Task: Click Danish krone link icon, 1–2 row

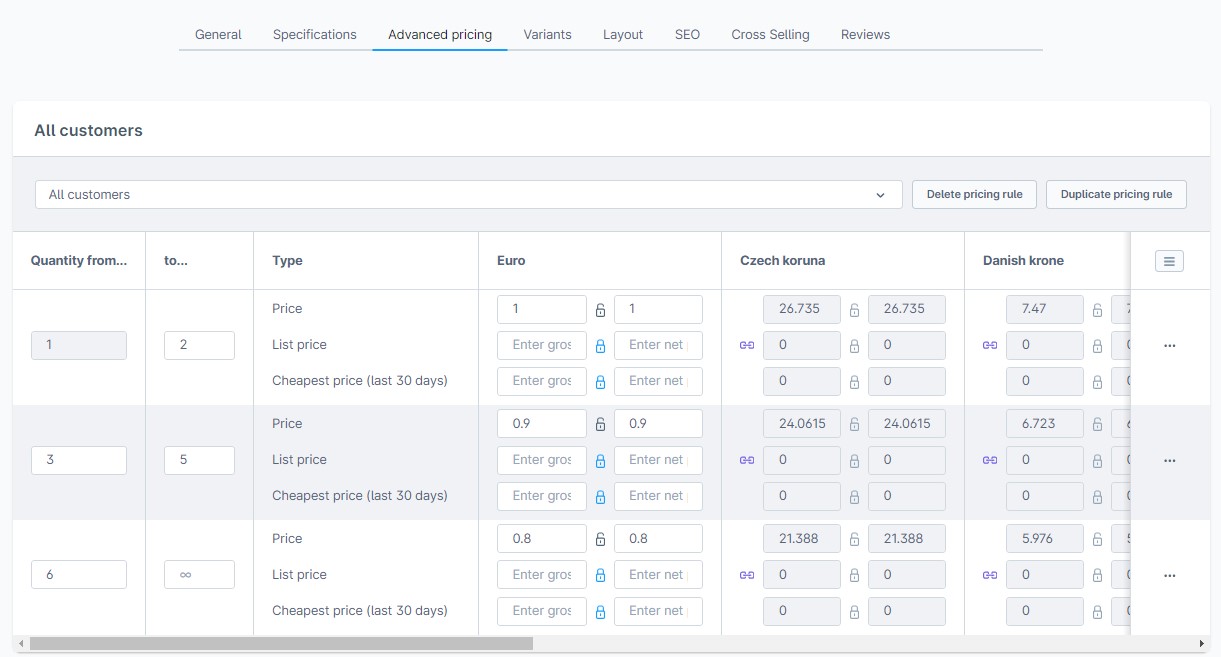Action: coord(990,345)
